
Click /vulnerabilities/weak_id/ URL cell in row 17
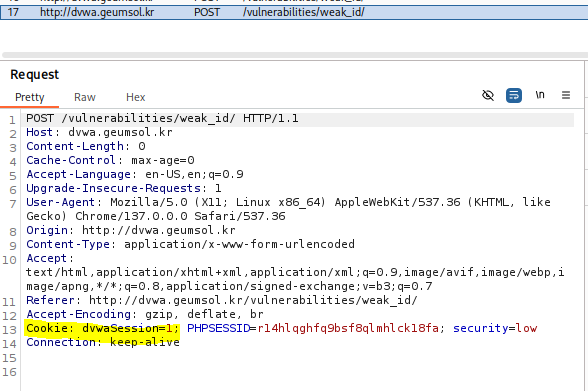pyautogui.click(x=303, y=12)
